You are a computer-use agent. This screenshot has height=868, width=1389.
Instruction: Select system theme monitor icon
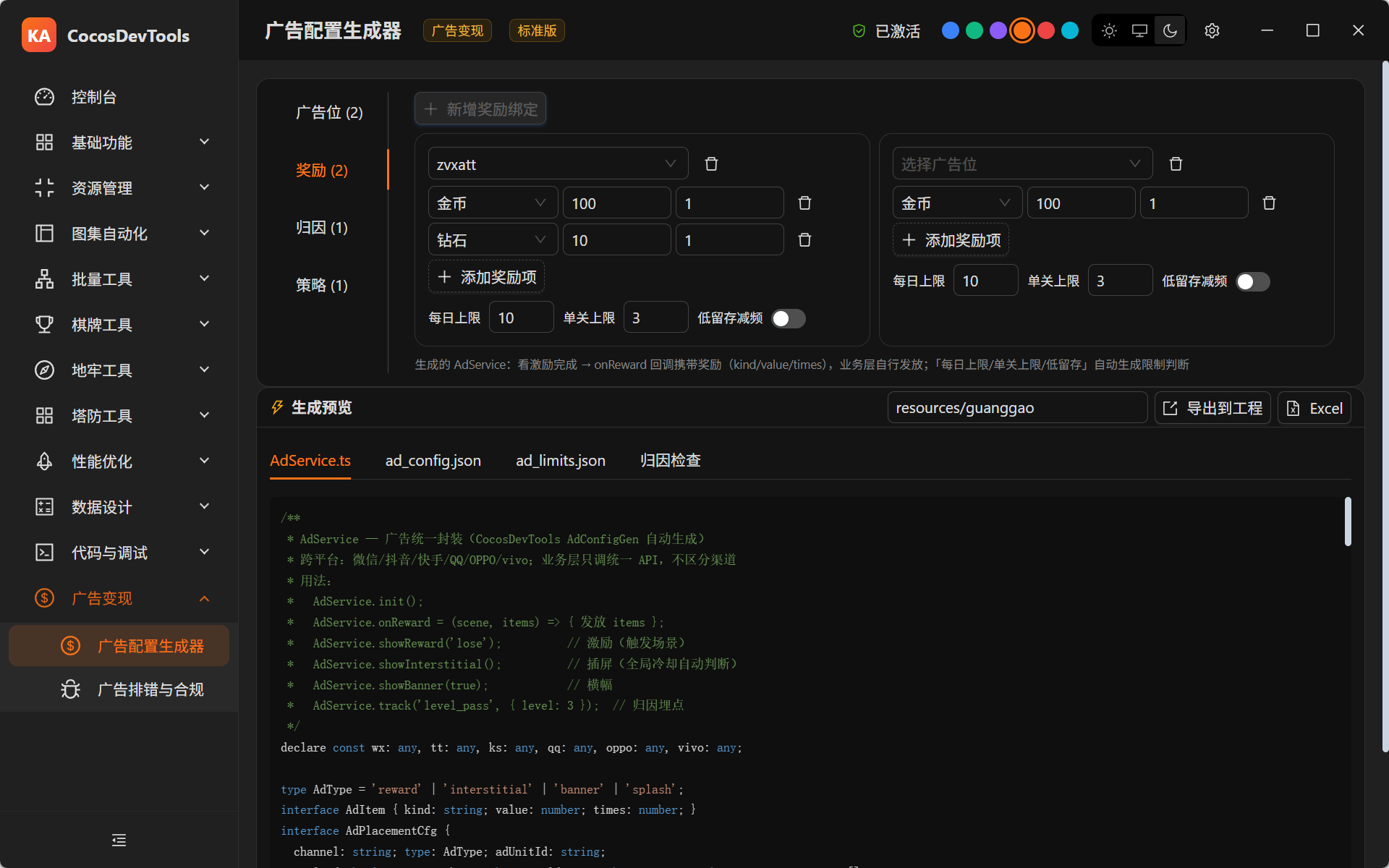[1139, 30]
